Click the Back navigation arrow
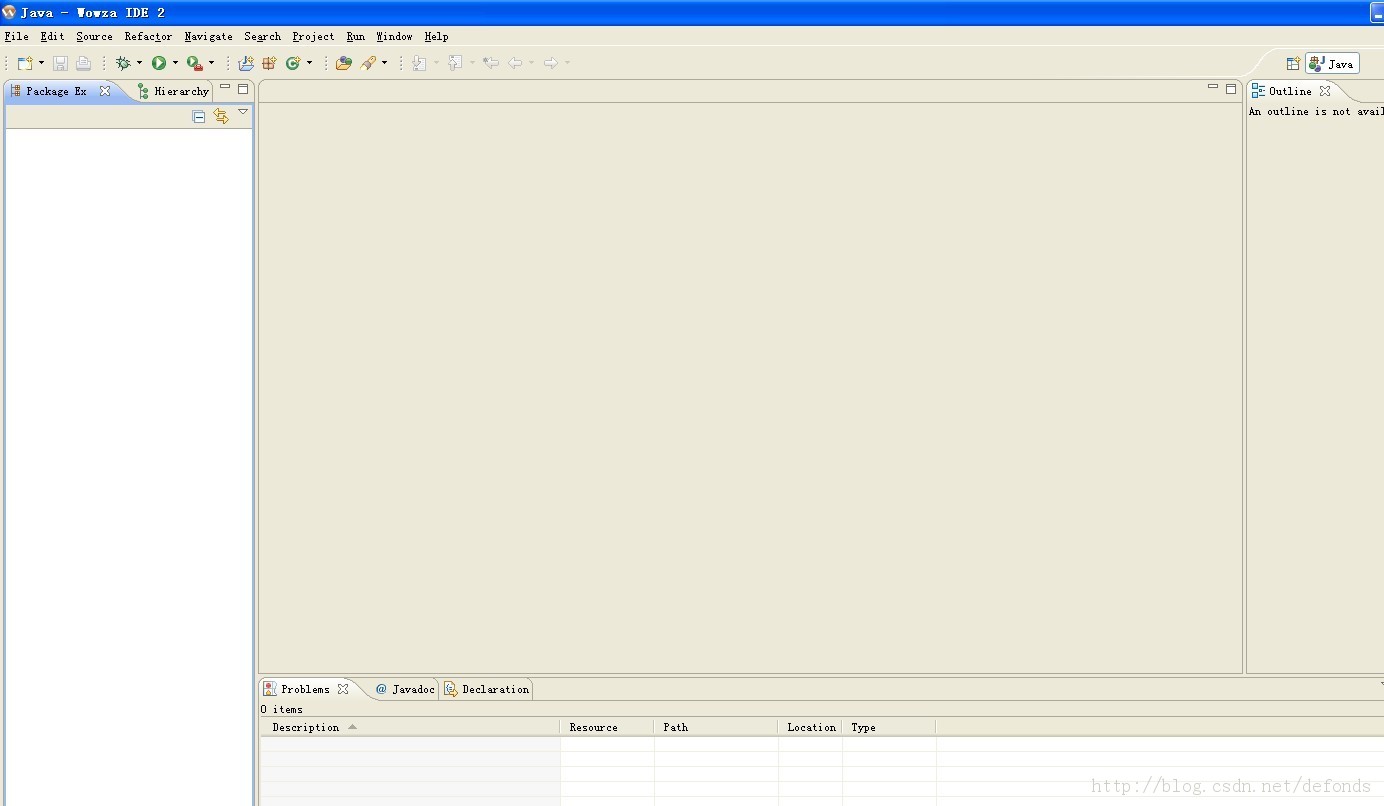1384x806 pixels. click(x=515, y=63)
